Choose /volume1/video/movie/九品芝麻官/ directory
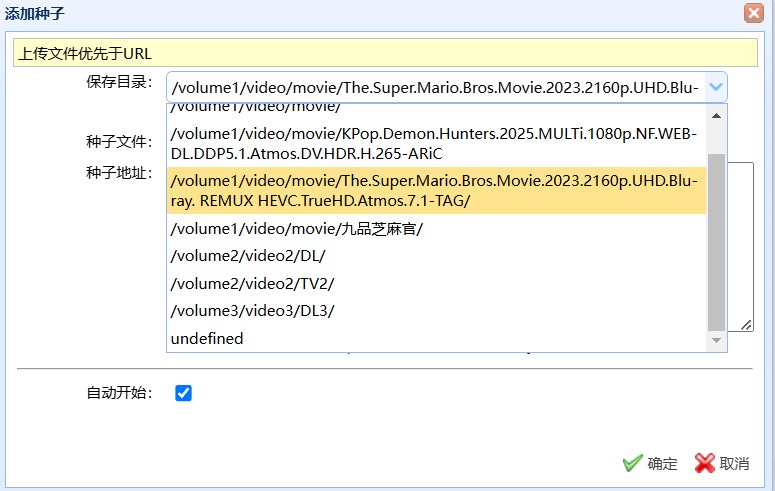Screen dimensions: 775x491 (436, 229)
